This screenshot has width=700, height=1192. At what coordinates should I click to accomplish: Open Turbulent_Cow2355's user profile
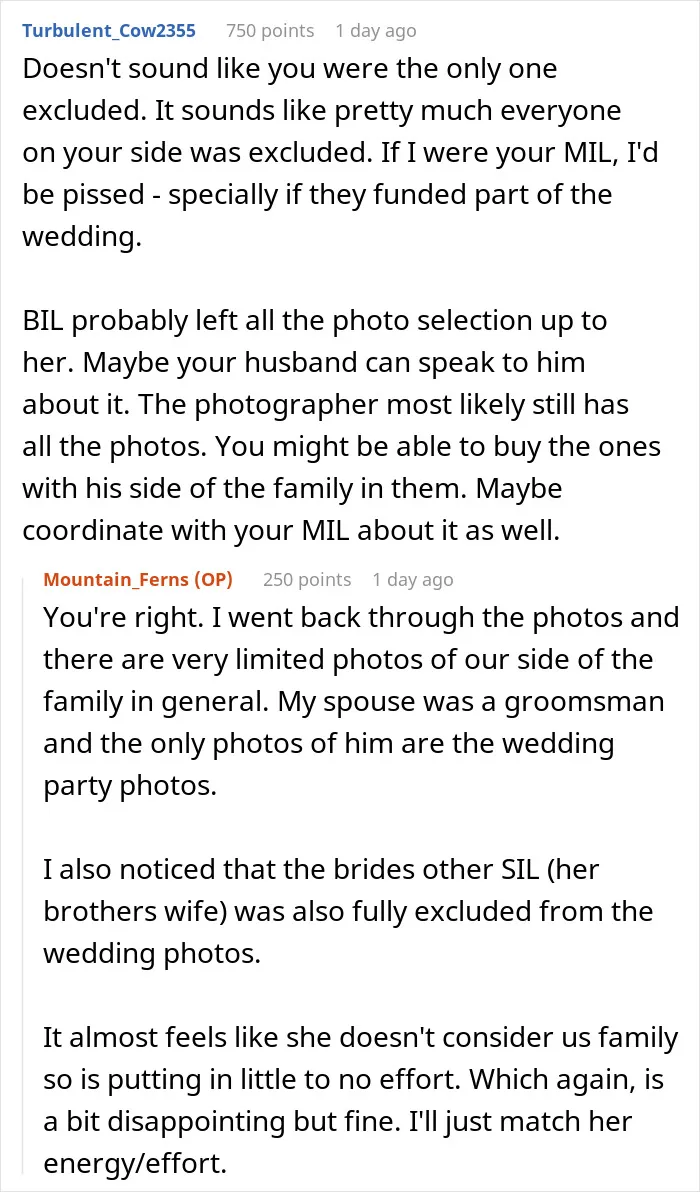click(x=109, y=30)
